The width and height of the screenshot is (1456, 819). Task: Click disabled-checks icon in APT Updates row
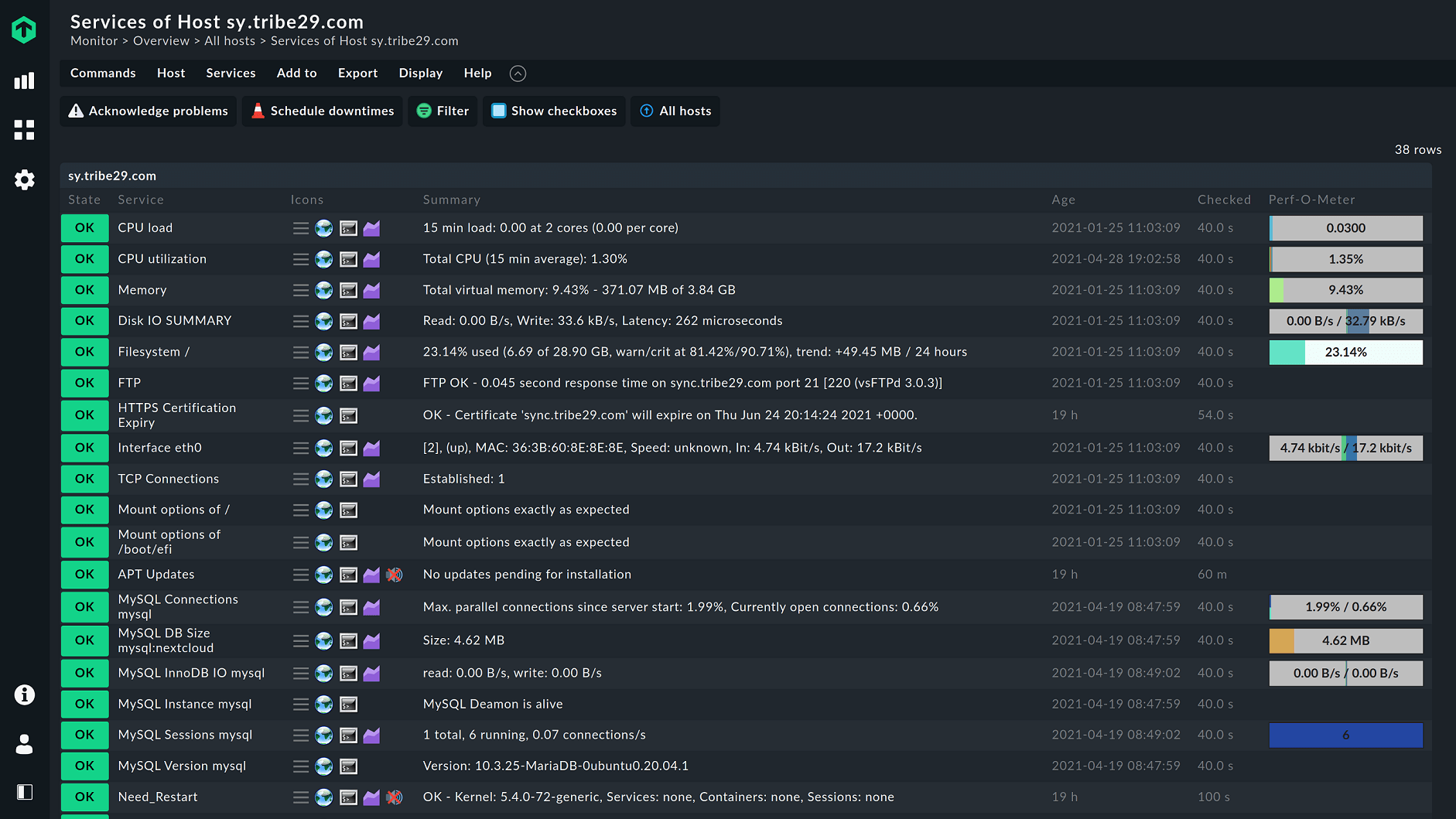pyautogui.click(x=395, y=575)
